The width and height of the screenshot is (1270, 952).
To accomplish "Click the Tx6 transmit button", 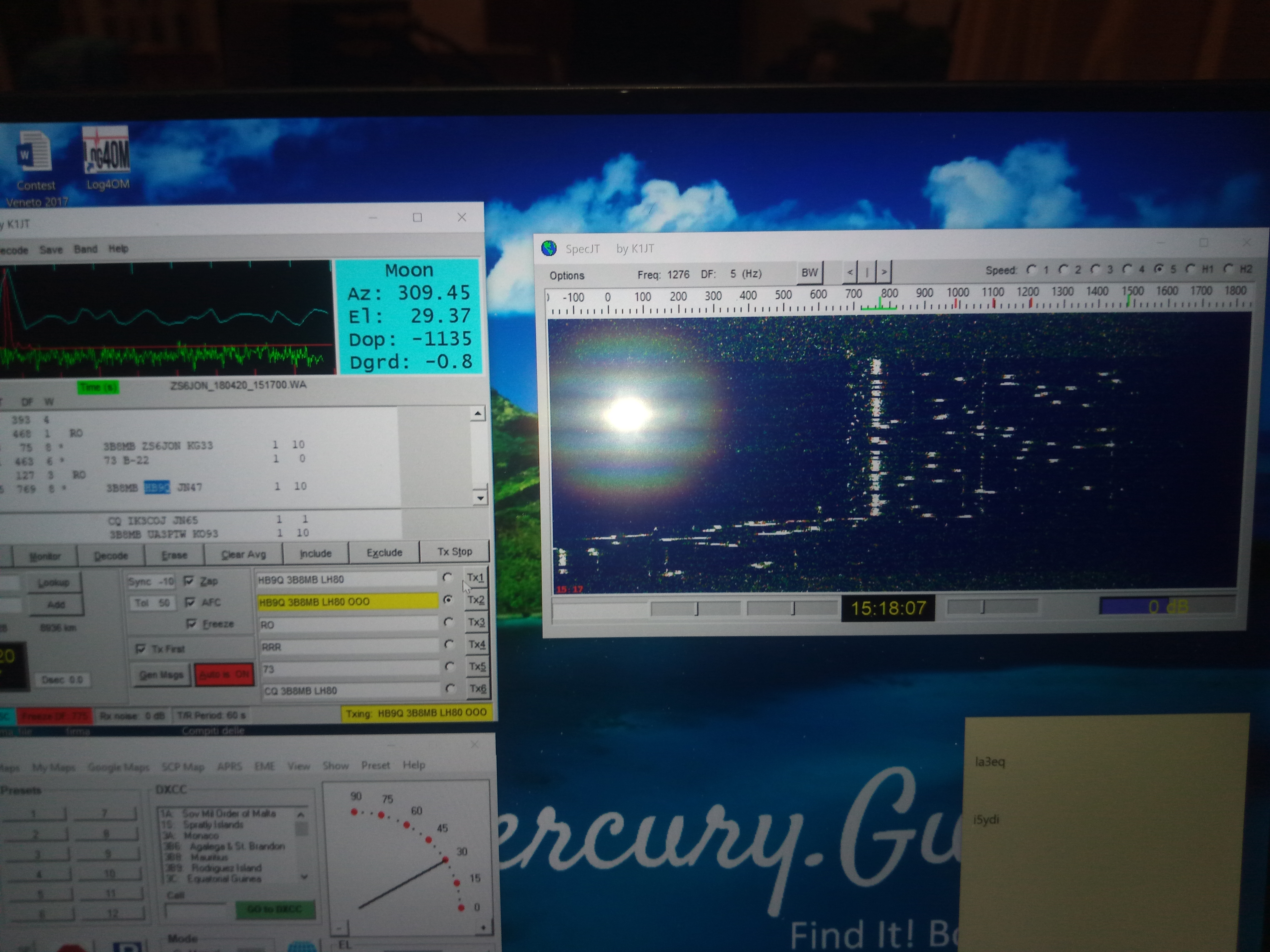I will tap(478, 688).
